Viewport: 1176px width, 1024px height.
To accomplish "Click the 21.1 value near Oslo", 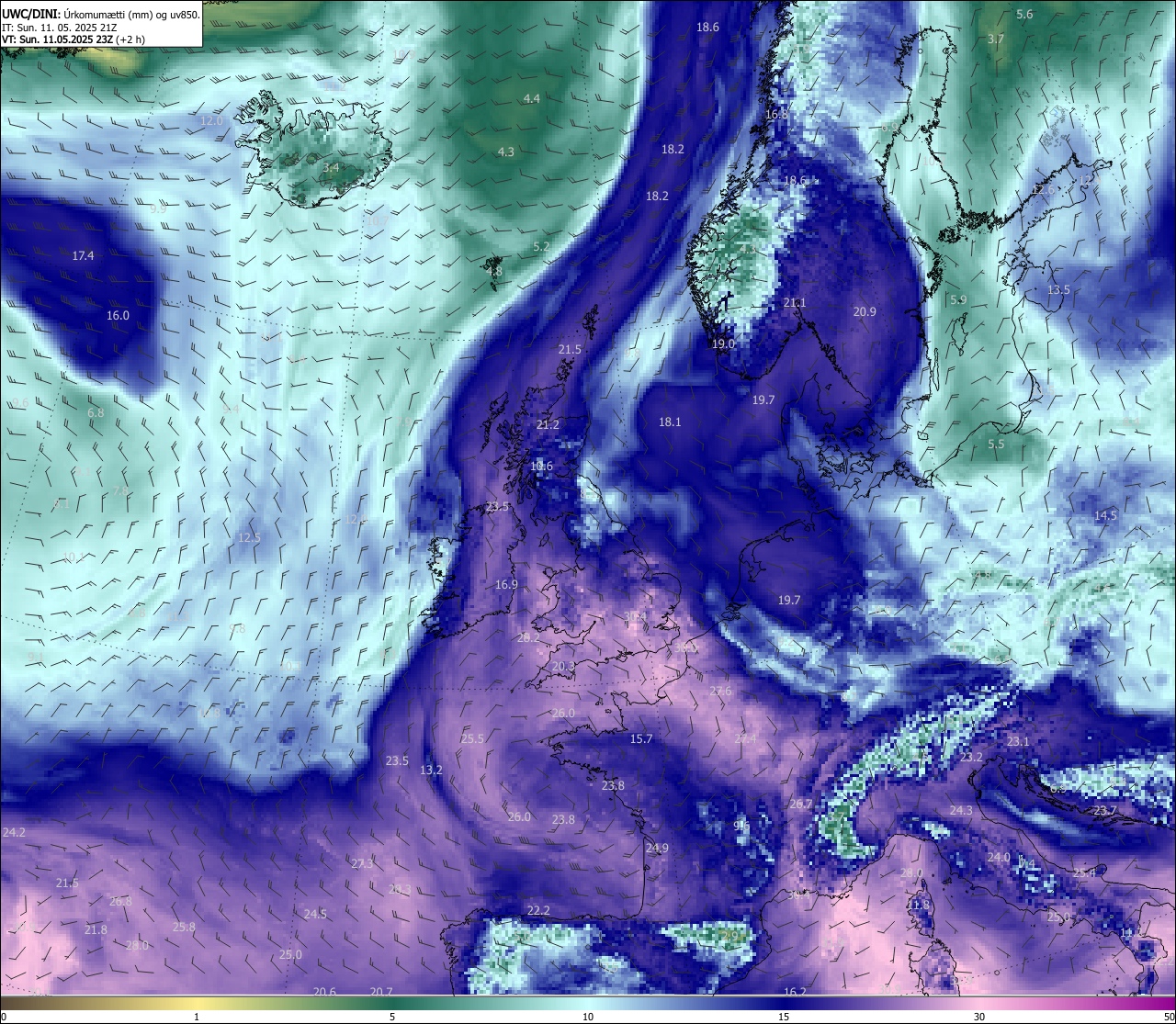I will pos(795,302).
